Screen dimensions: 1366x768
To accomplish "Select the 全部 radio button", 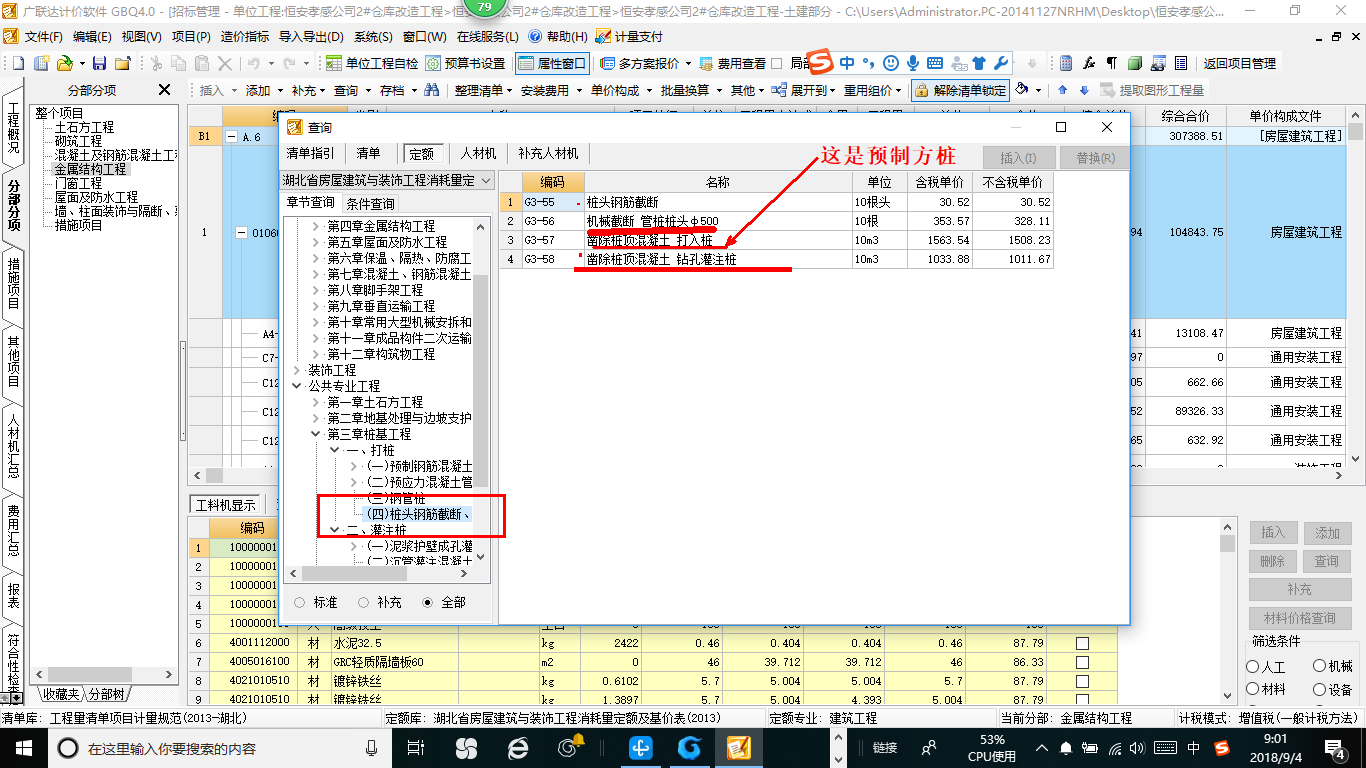I will [x=428, y=603].
